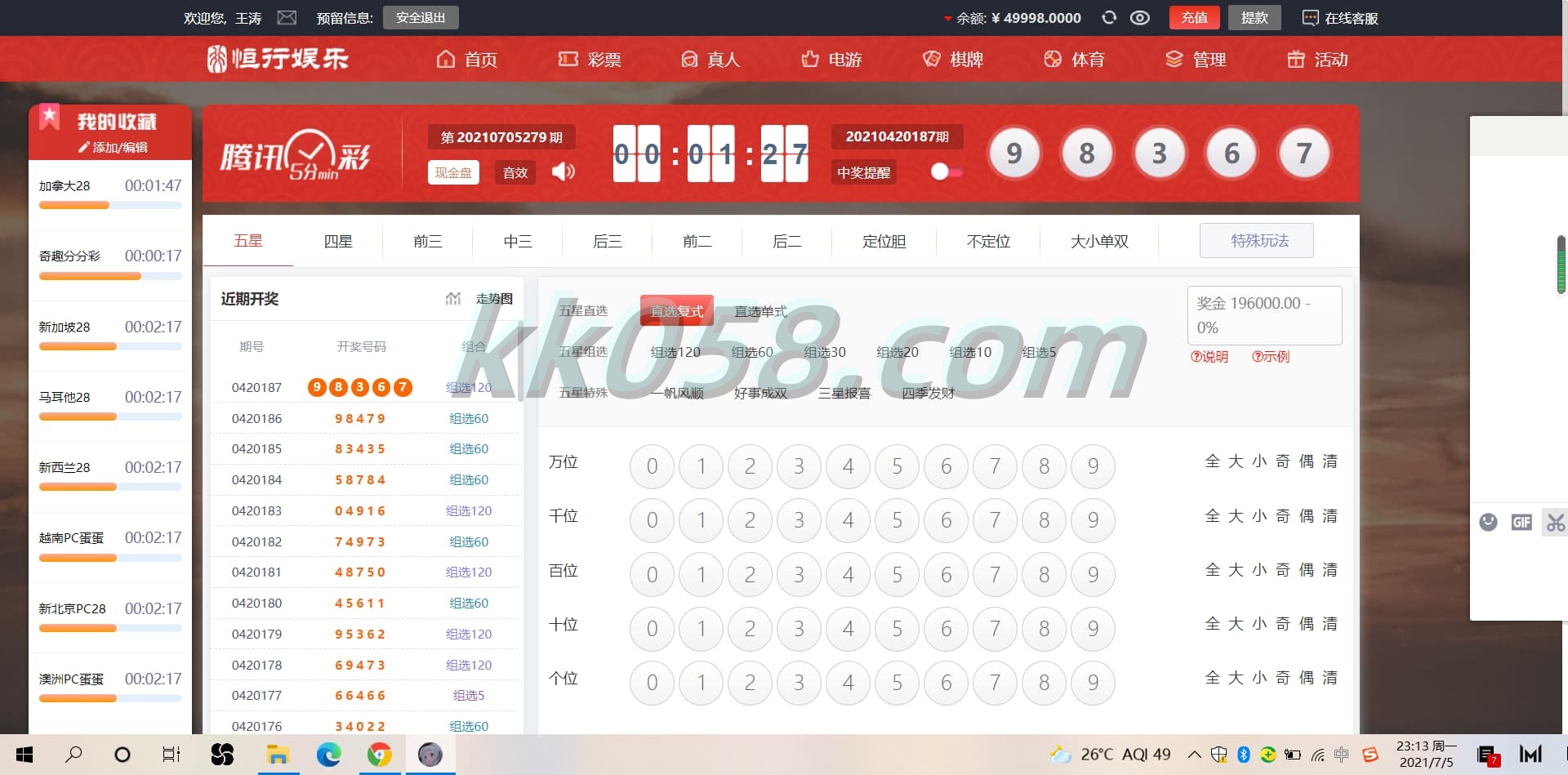1568x775 pixels.
Task: Open Google Chrome on taskbar
Action: coord(379,755)
